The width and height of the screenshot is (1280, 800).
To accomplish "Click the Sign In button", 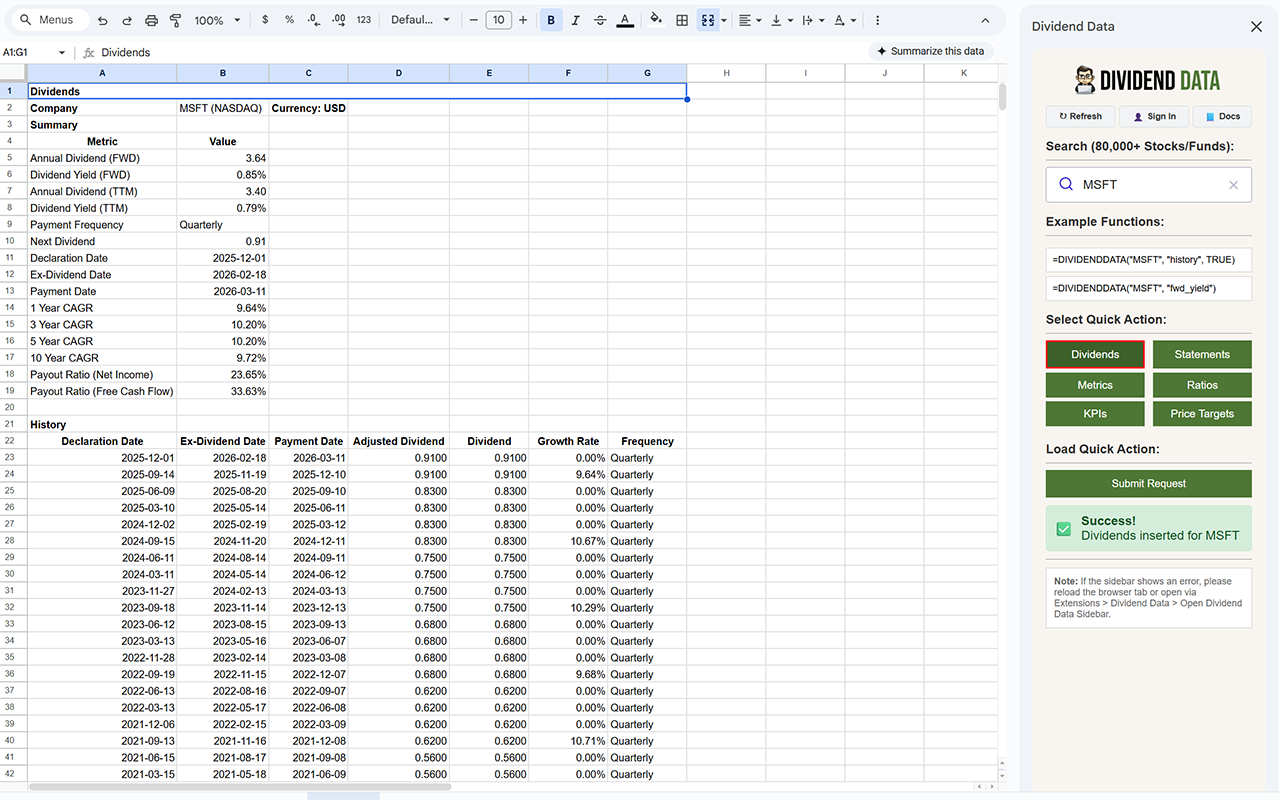I will pos(1154,116).
